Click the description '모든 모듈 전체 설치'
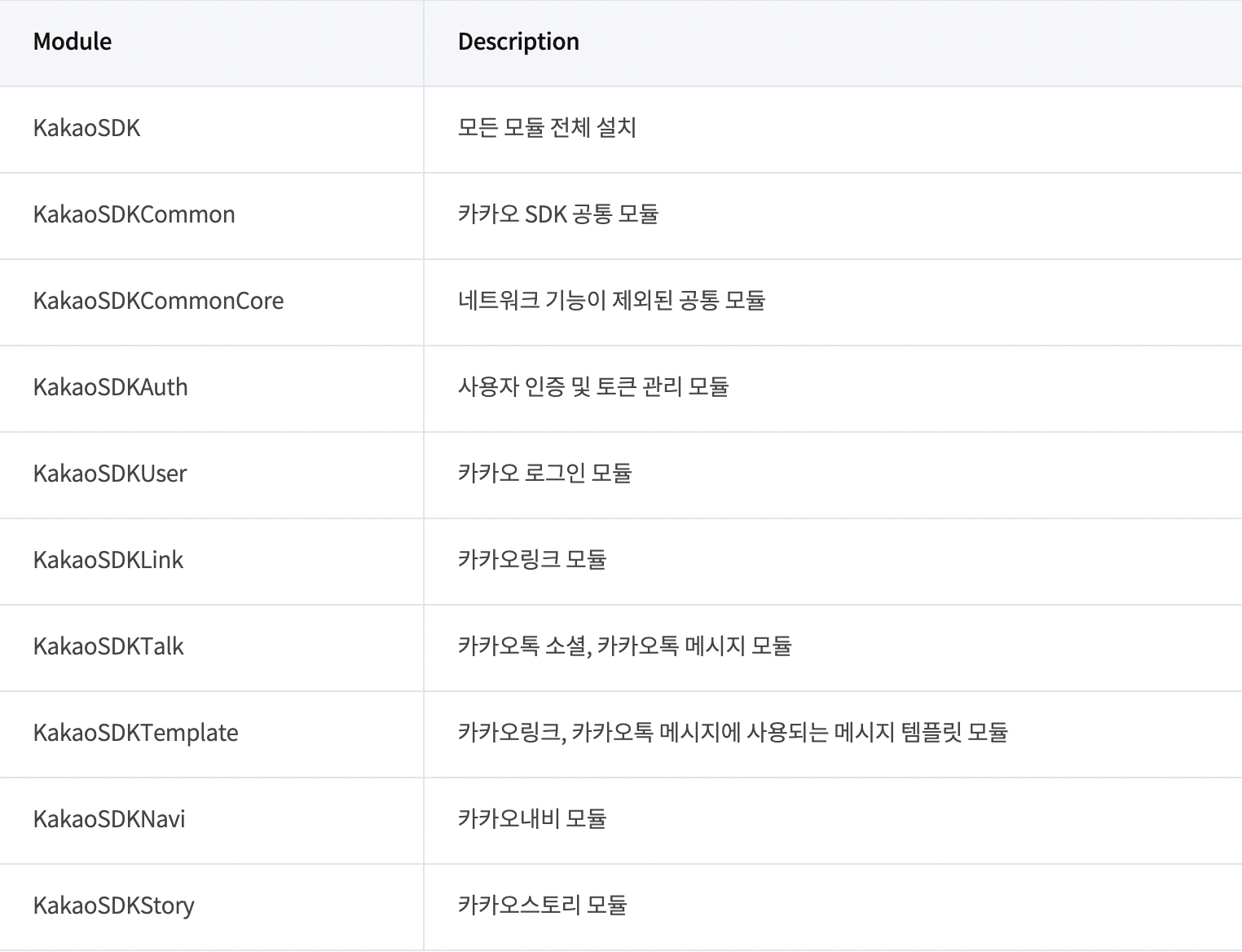The height and width of the screenshot is (952, 1242). tap(547, 128)
